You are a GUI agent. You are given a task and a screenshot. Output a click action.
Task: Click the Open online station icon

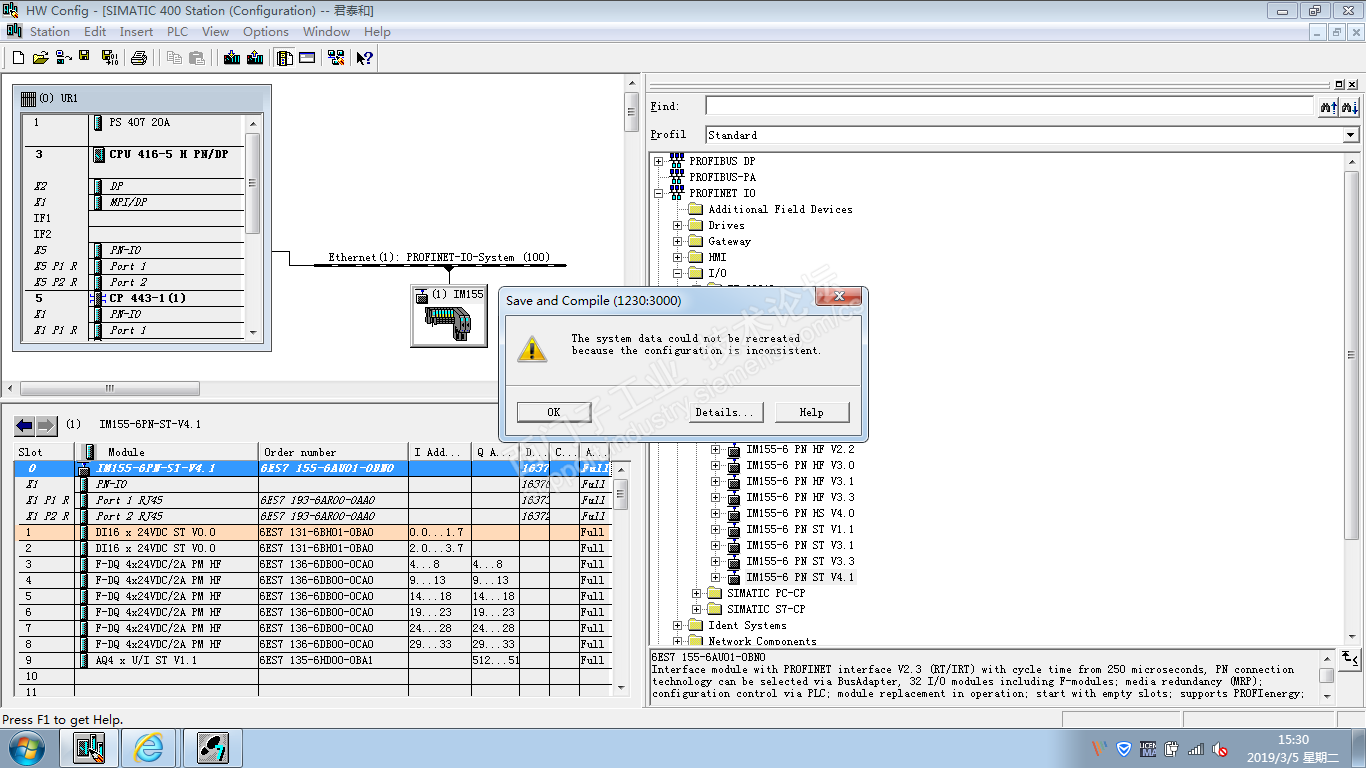pyautogui.click(x=62, y=58)
